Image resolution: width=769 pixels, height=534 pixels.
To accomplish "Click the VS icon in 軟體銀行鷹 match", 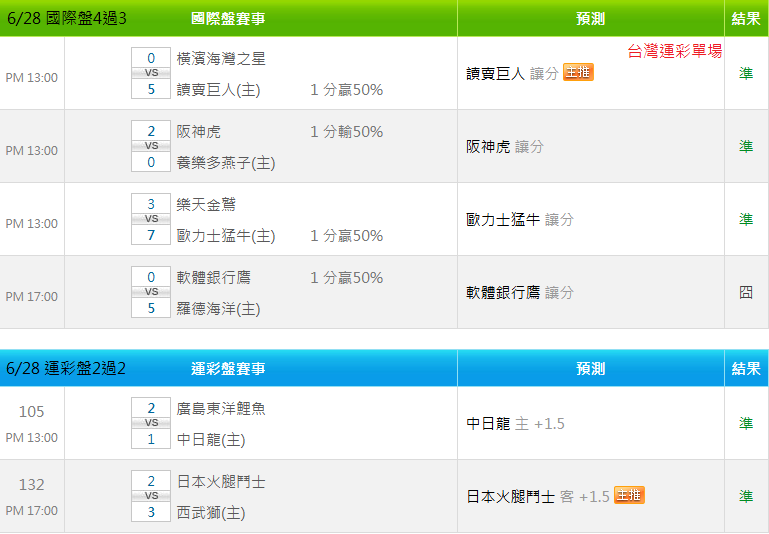I will (151, 292).
